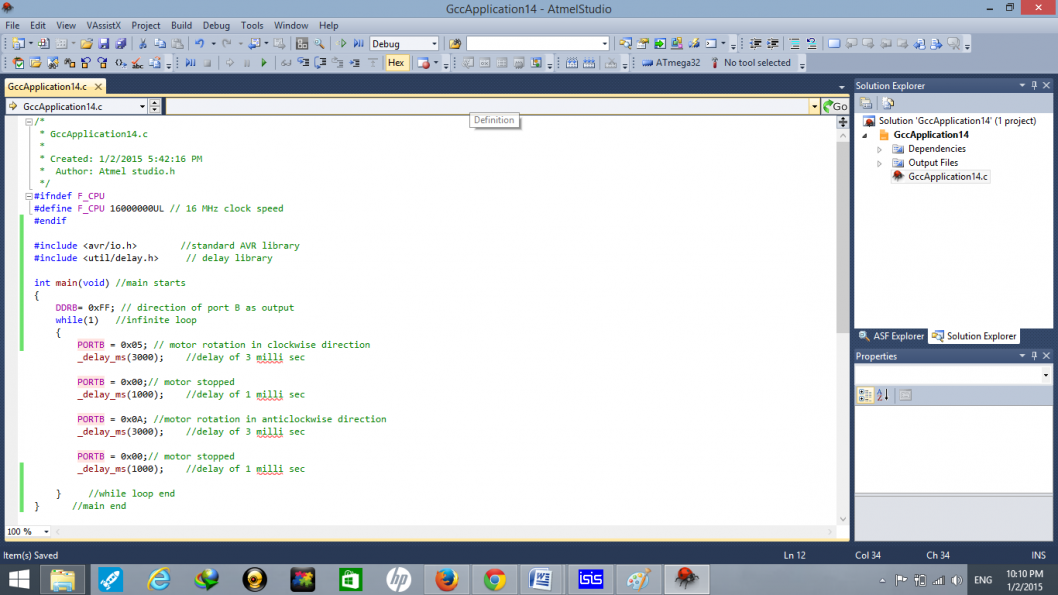Open Firefox from the Windows taskbar

(446, 579)
